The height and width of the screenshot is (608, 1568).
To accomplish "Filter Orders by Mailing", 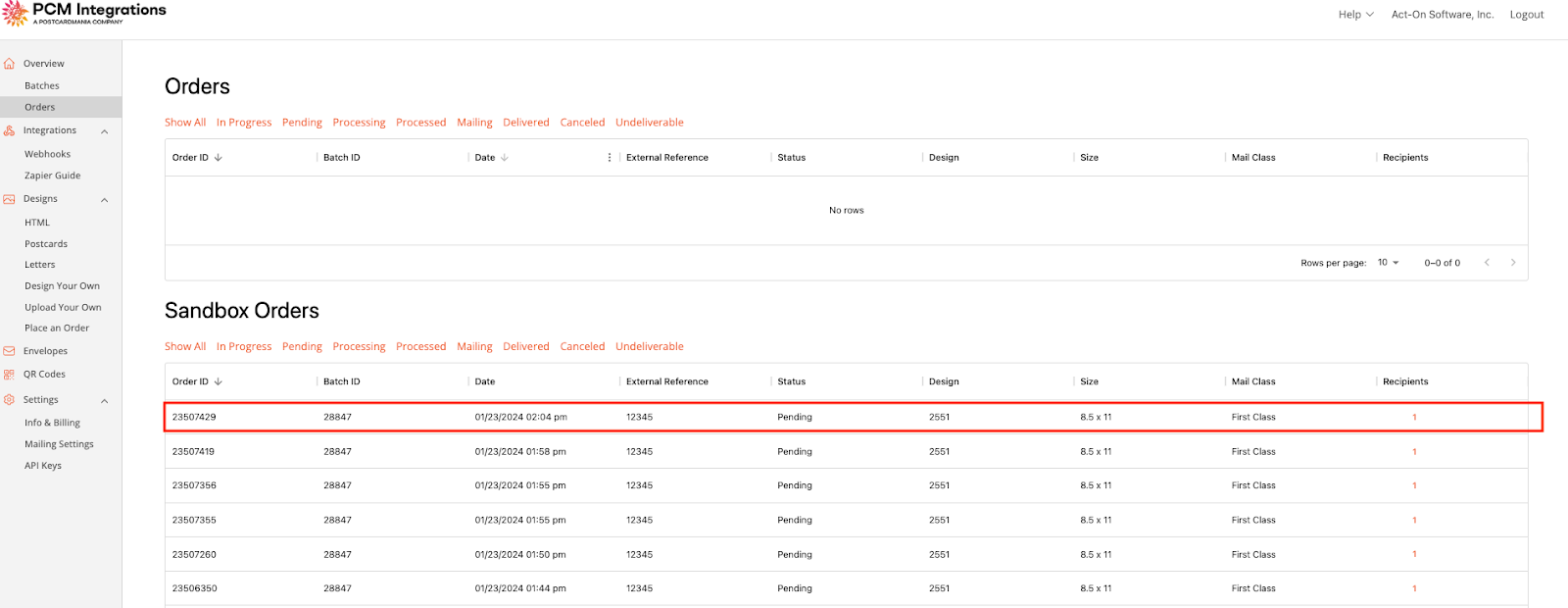I will 474,123.
